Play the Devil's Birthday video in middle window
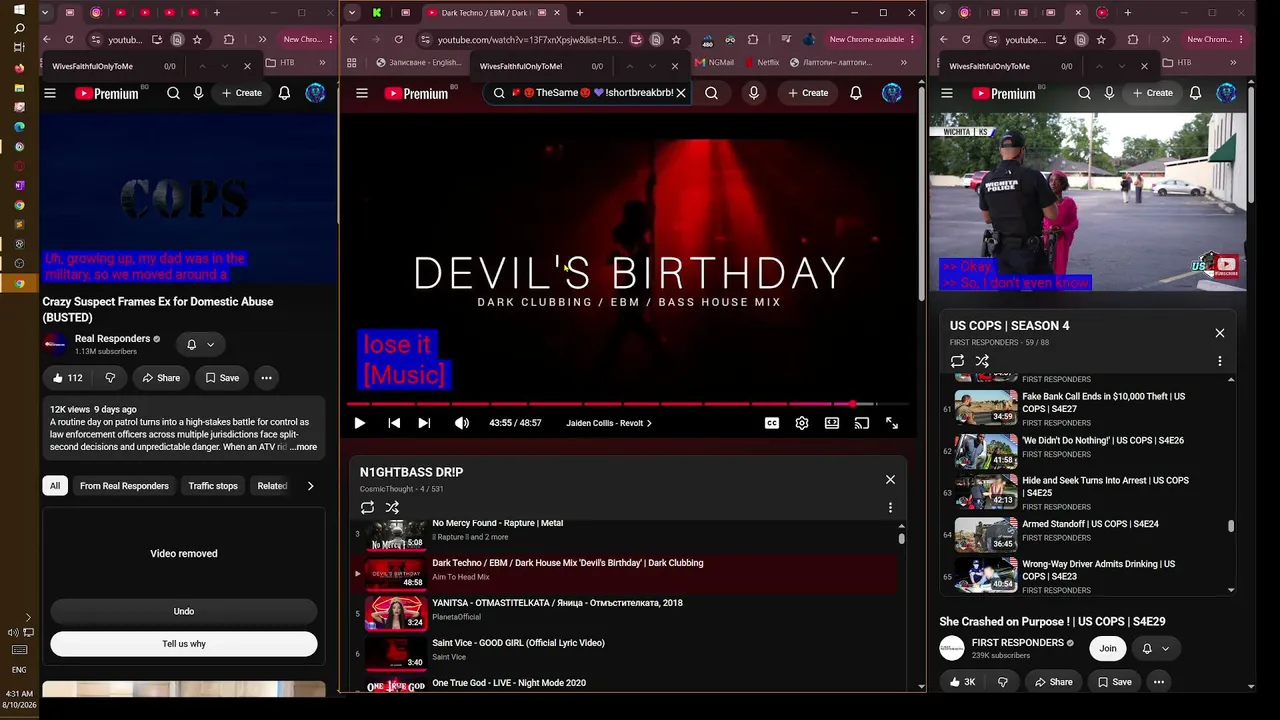Screen dimensions: 1280x720 [x=359, y=423]
